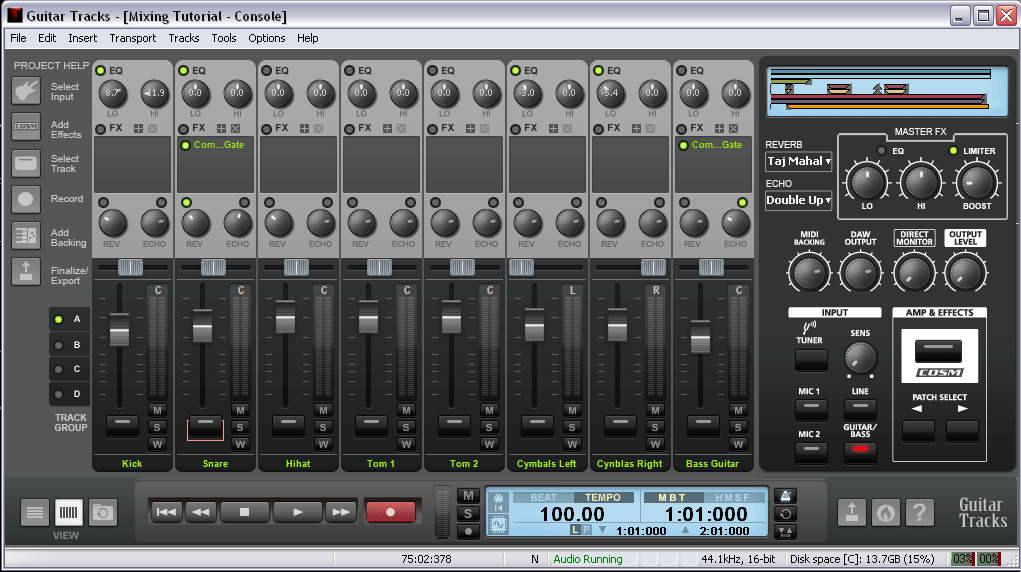Open the File menu
This screenshot has height=572, width=1021.
pyautogui.click(x=18, y=38)
